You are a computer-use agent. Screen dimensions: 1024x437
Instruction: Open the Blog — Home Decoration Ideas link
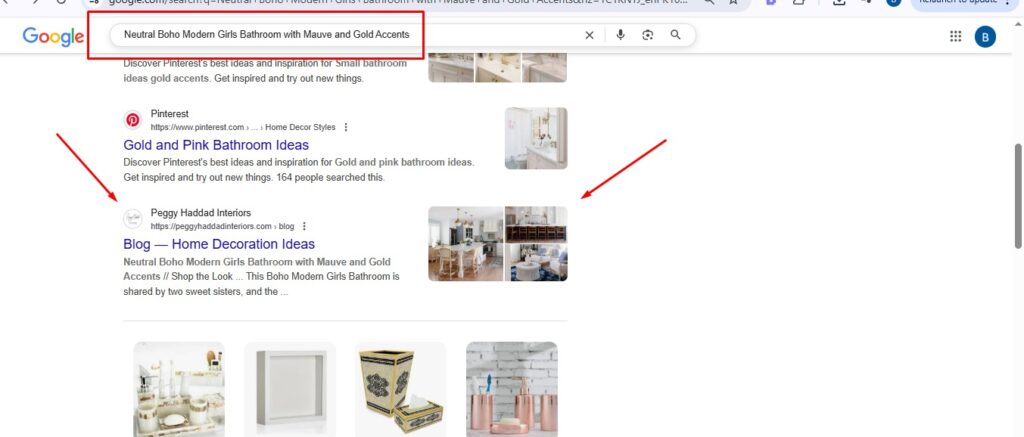(219, 244)
